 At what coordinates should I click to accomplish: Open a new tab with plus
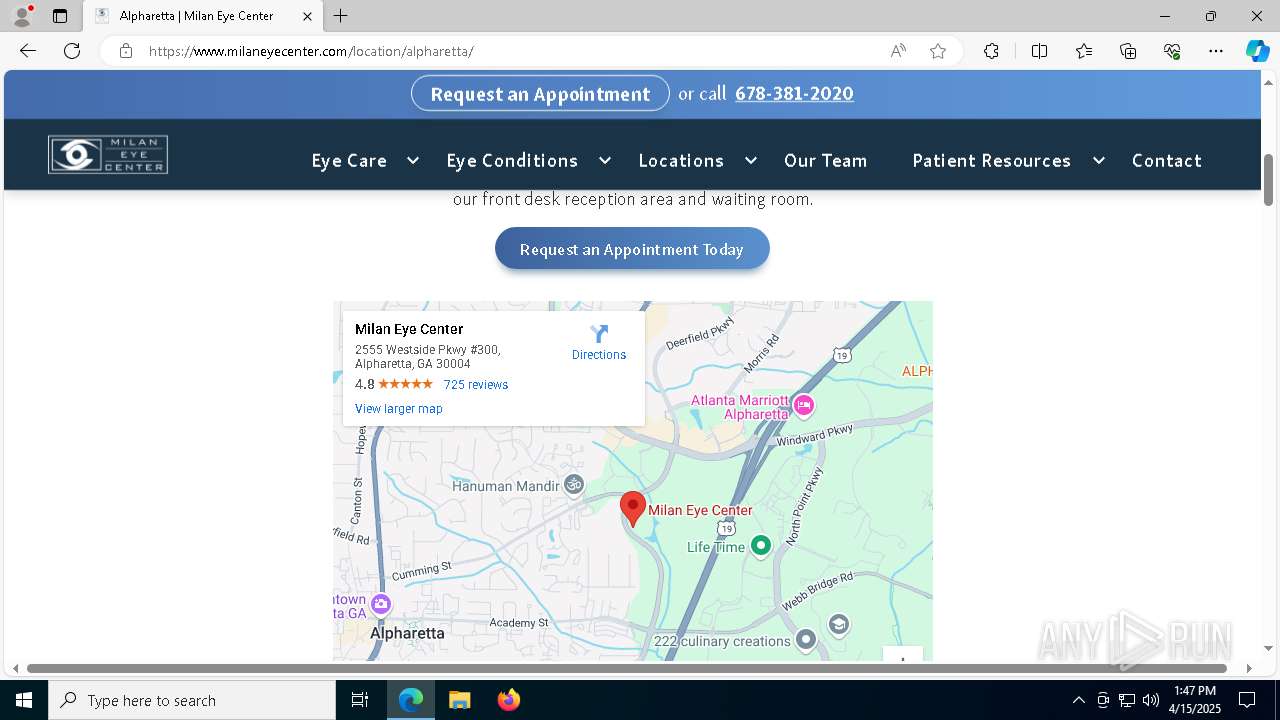tap(341, 16)
